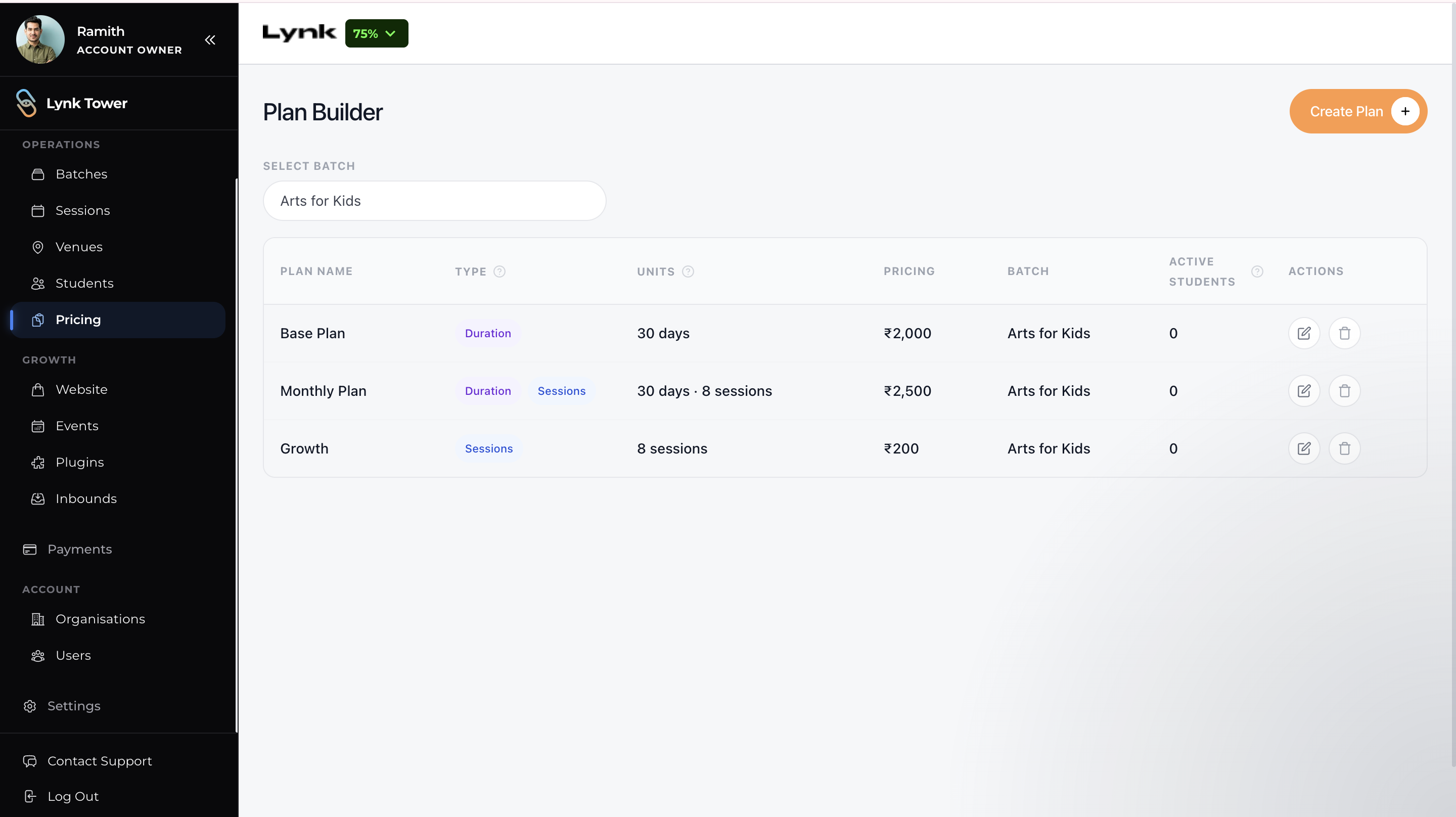Image resolution: width=1456 pixels, height=817 pixels.
Task: Click the ₹2,500 pricing value
Action: click(908, 391)
